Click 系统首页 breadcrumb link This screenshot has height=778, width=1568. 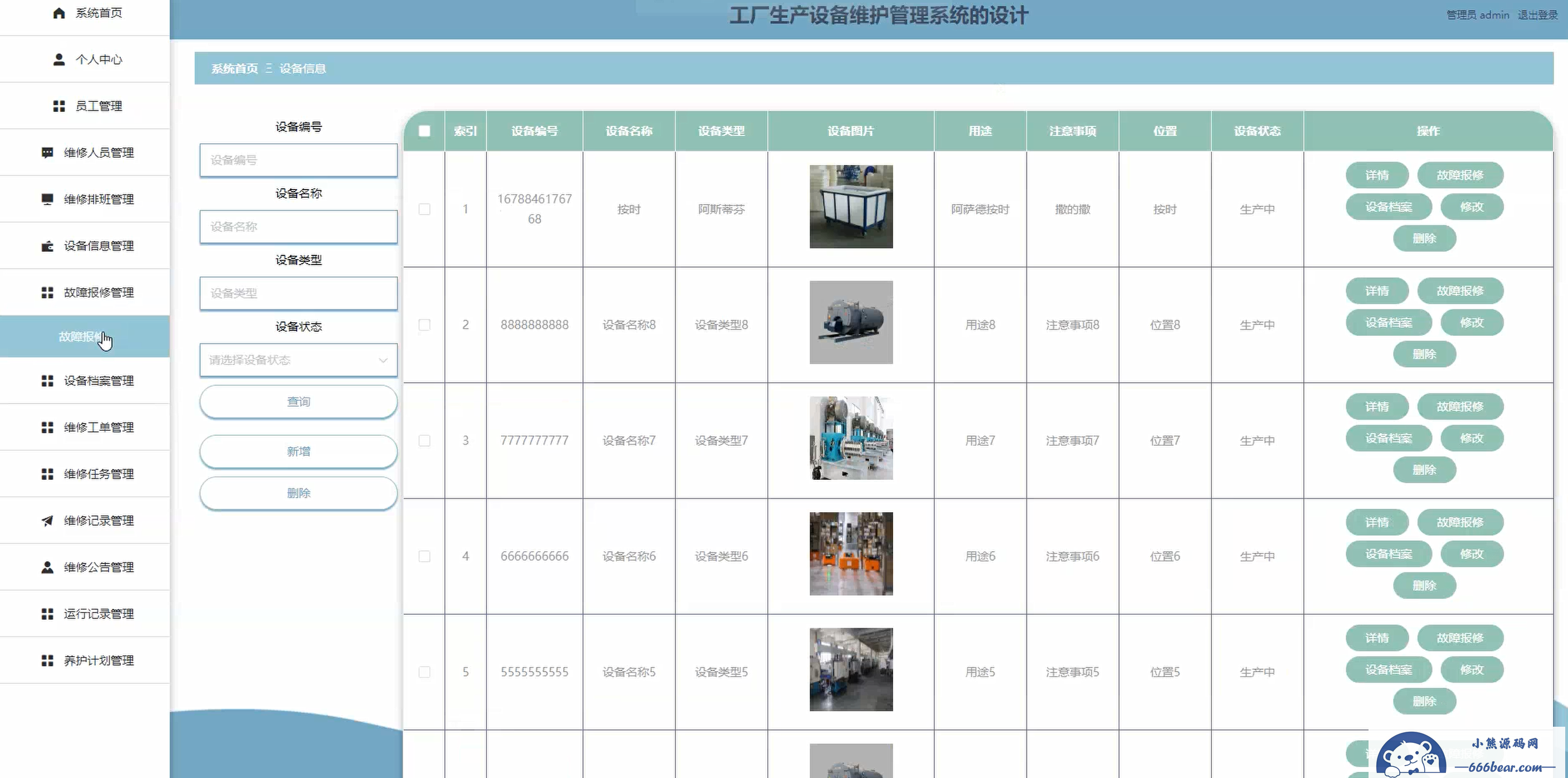(235, 69)
